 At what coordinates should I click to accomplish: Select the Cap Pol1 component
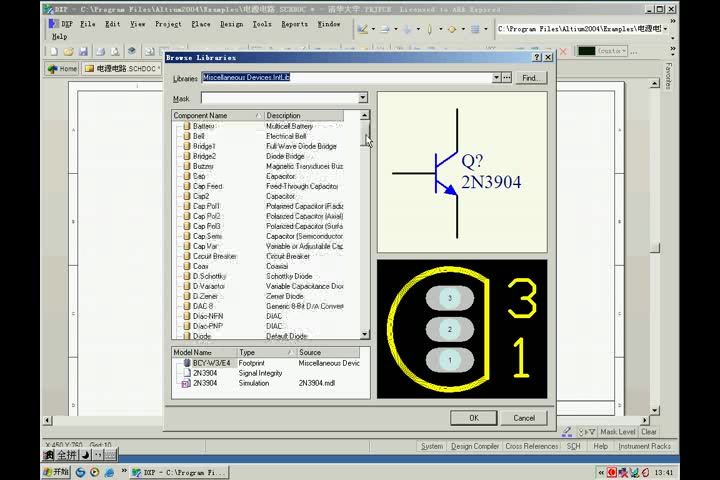coord(206,206)
